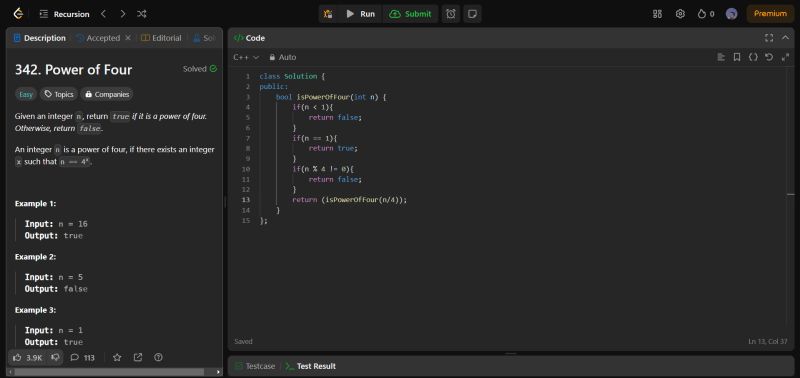Click the LeetCode logo icon
The width and height of the screenshot is (800, 378).
(18, 14)
